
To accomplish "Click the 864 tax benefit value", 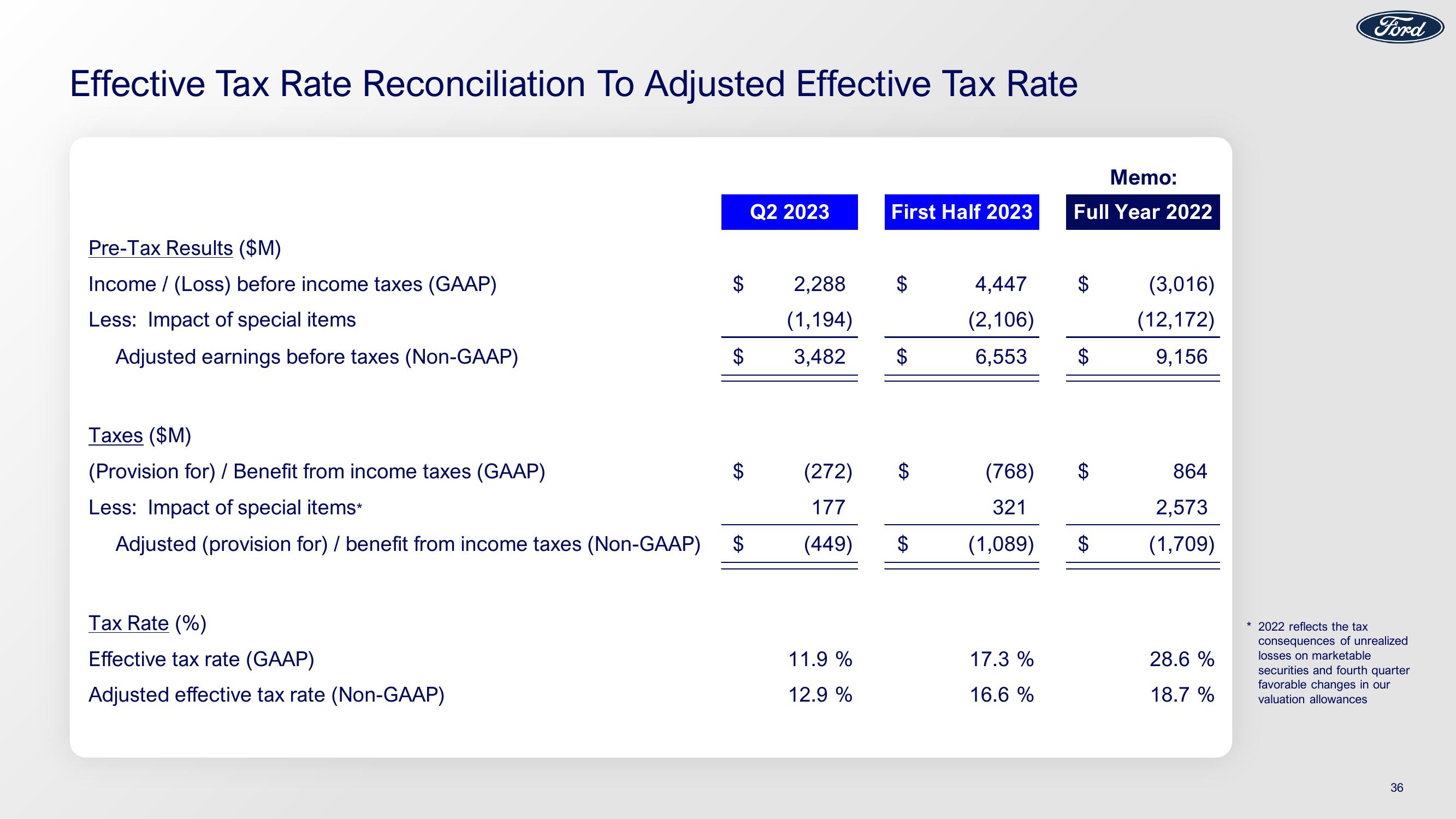I will tap(1191, 471).
